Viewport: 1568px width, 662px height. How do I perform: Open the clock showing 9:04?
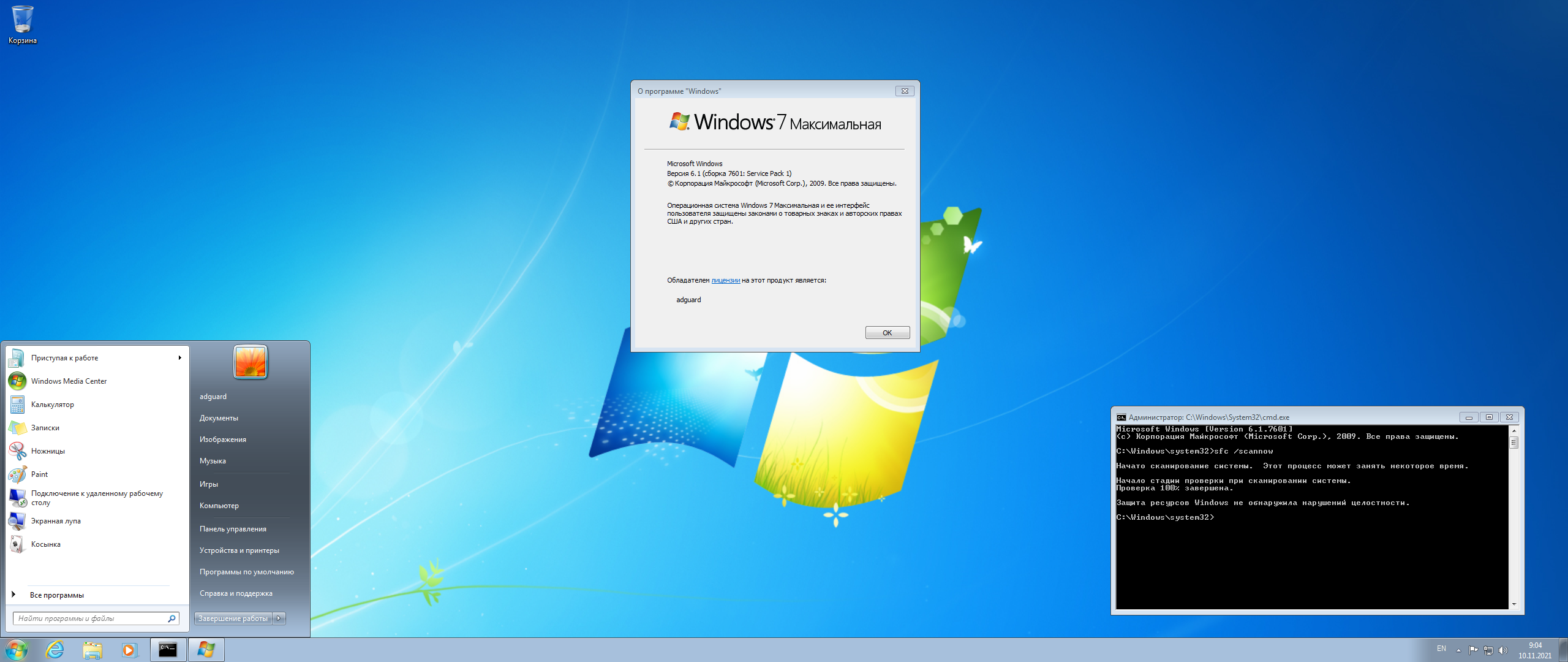coord(1535,650)
